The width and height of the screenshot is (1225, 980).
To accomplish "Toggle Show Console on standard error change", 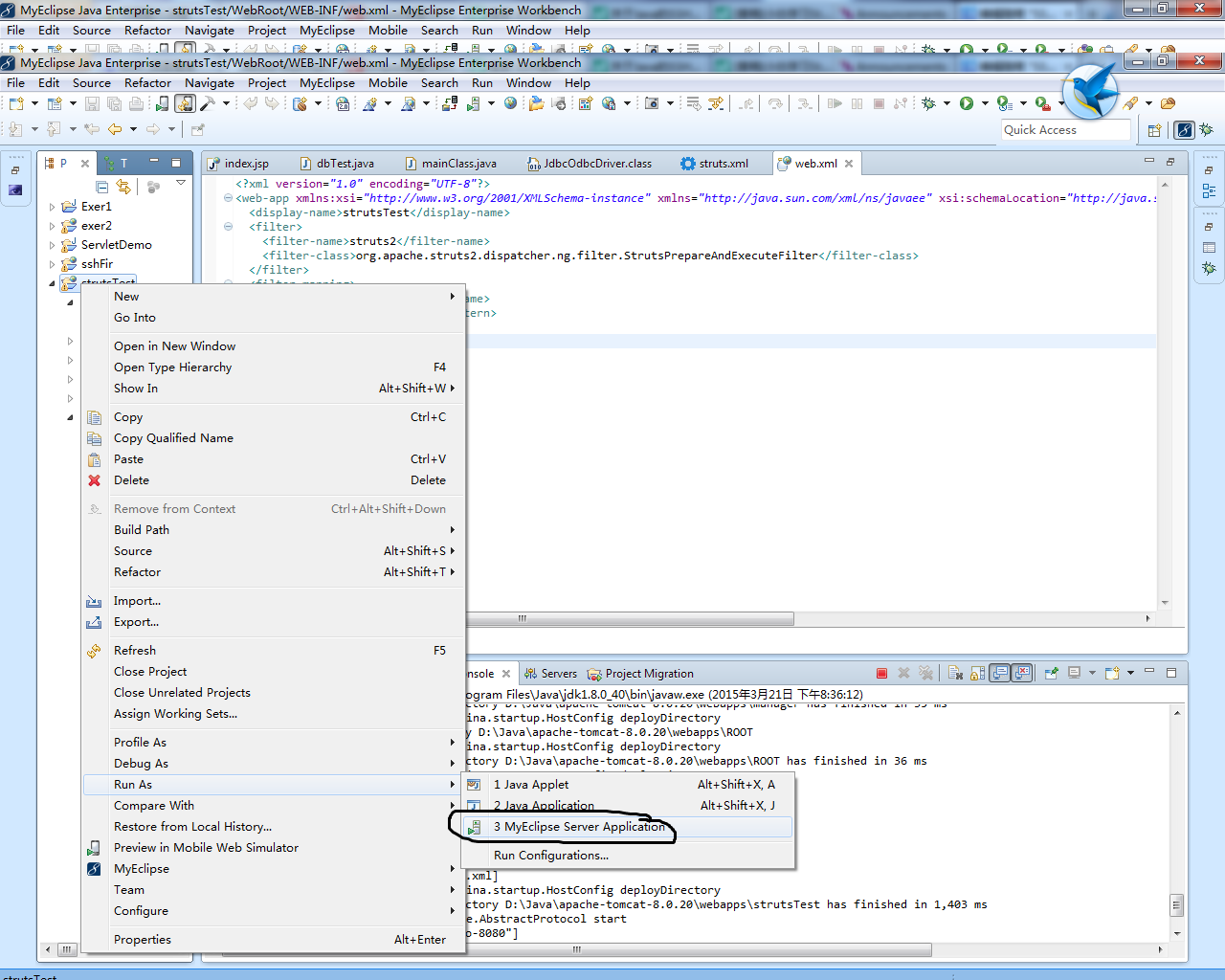I will [x=1022, y=673].
